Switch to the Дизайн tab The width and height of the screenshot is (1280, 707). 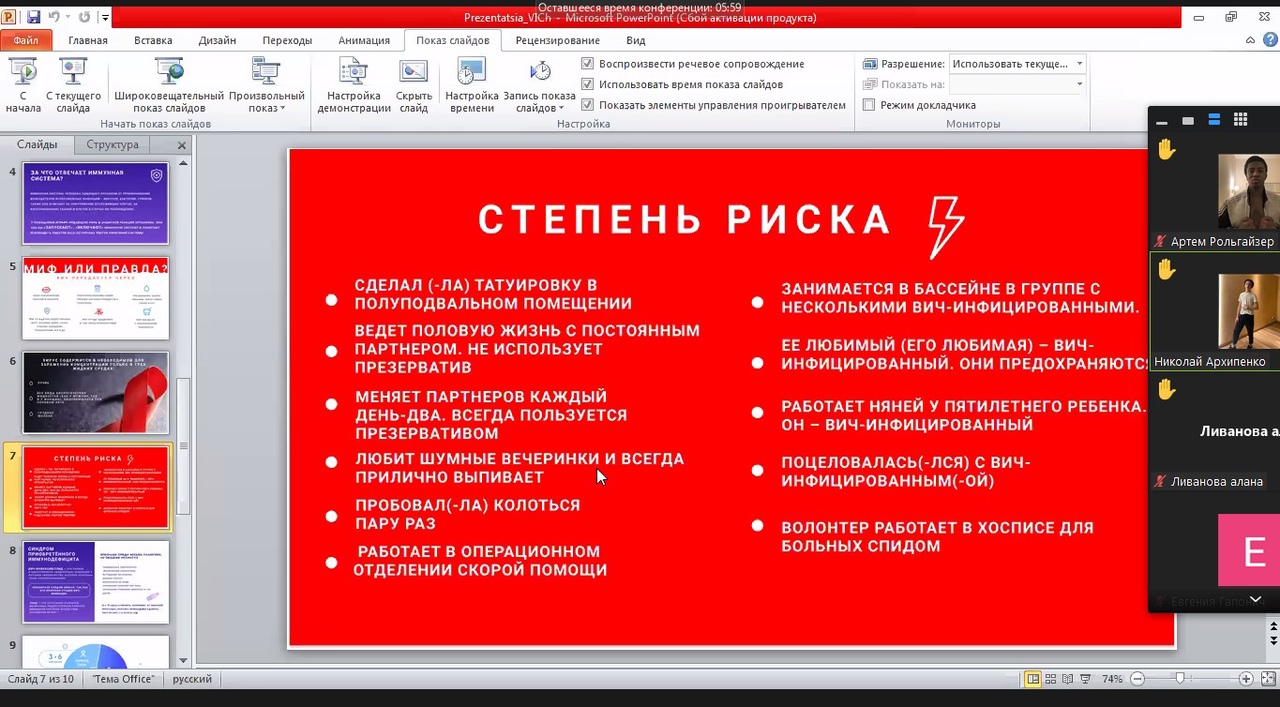pos(217,41)
